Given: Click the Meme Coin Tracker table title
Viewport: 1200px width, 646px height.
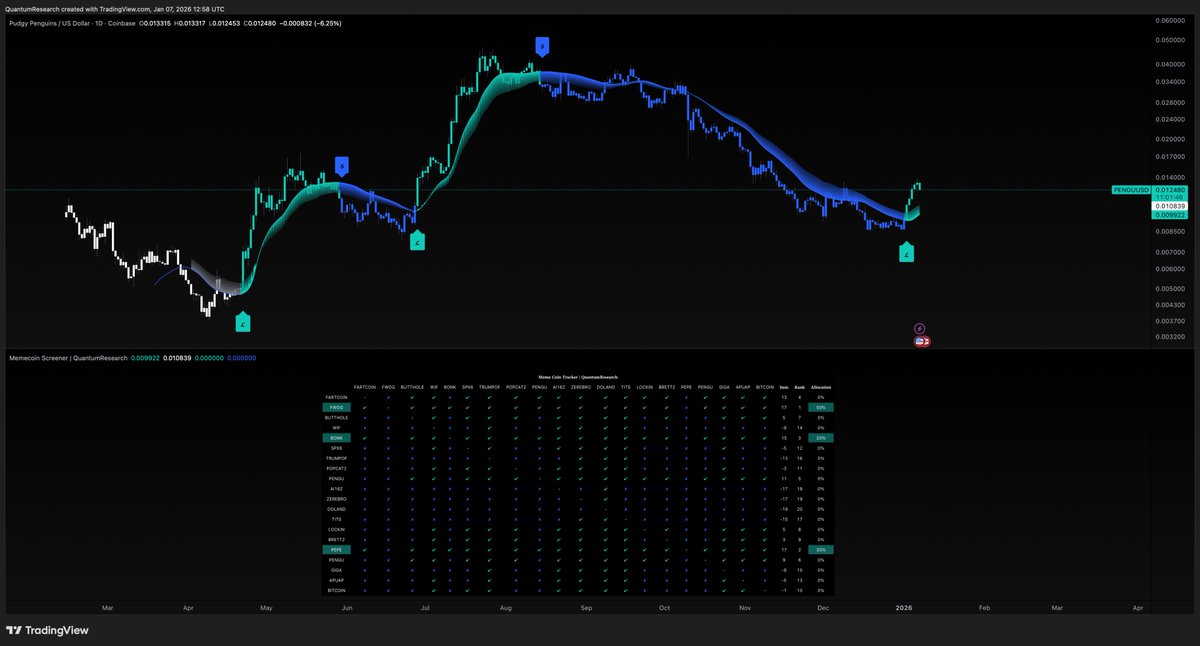Looking at the screenshot, I should point(578,377).
